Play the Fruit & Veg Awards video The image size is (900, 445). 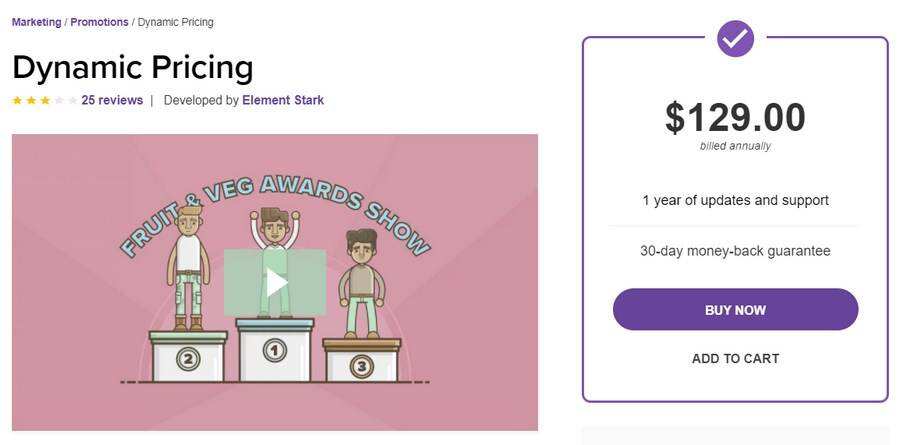(x=275, y=283)
